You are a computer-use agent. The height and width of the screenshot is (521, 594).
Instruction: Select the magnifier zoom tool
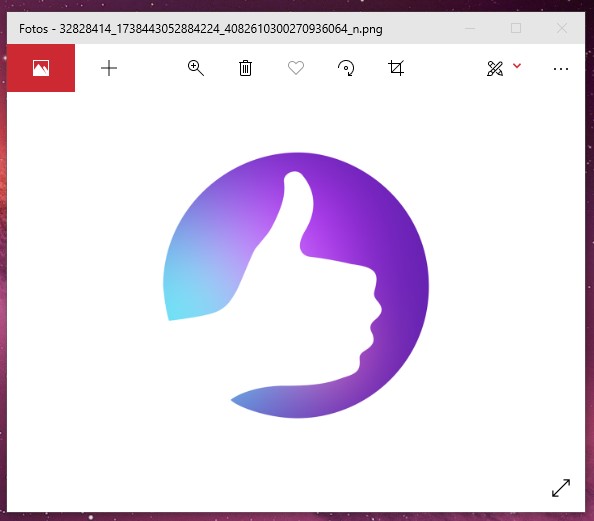click(196, 68)
